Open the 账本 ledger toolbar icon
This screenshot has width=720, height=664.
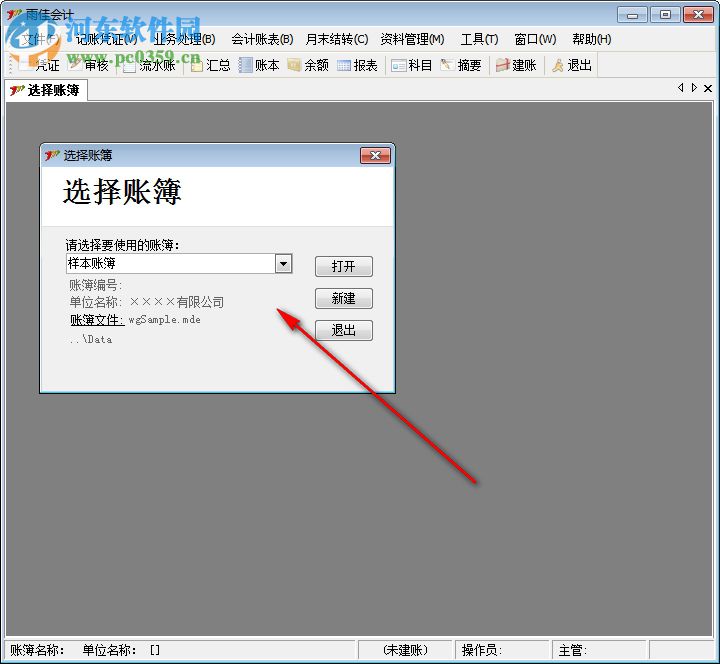[259, 65]
